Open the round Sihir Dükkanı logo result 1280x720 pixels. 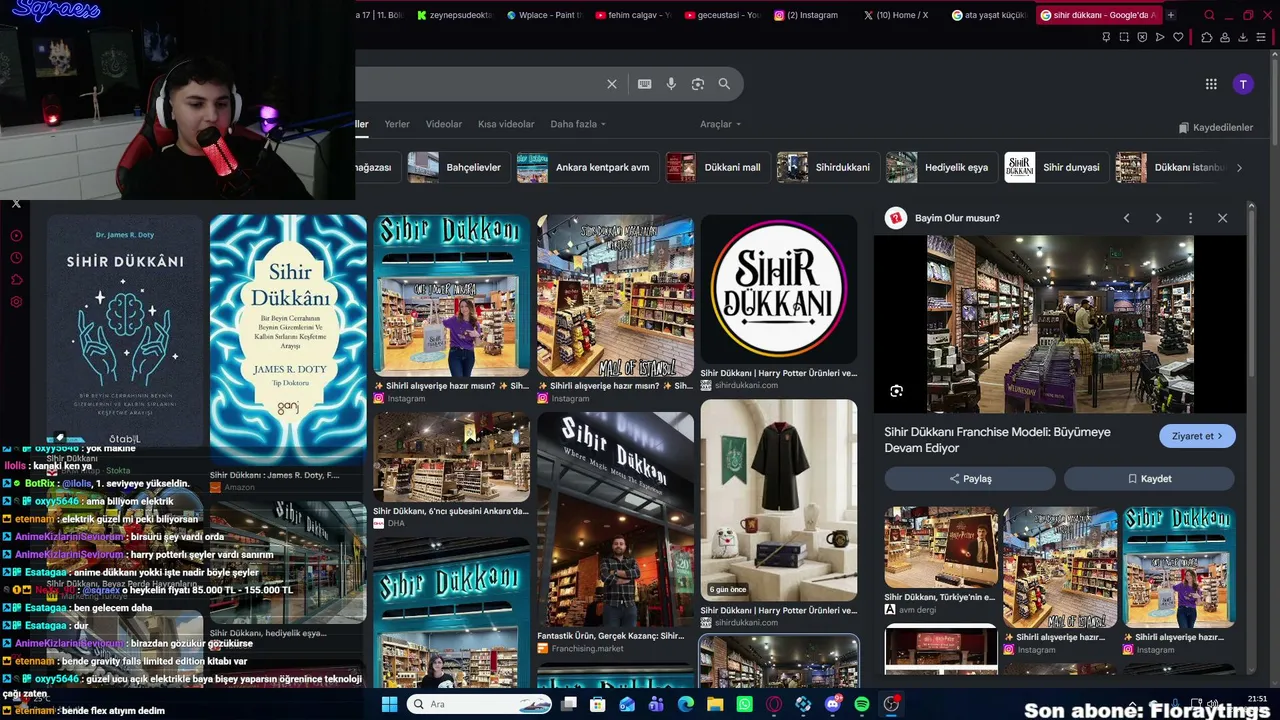pos(779,289)
